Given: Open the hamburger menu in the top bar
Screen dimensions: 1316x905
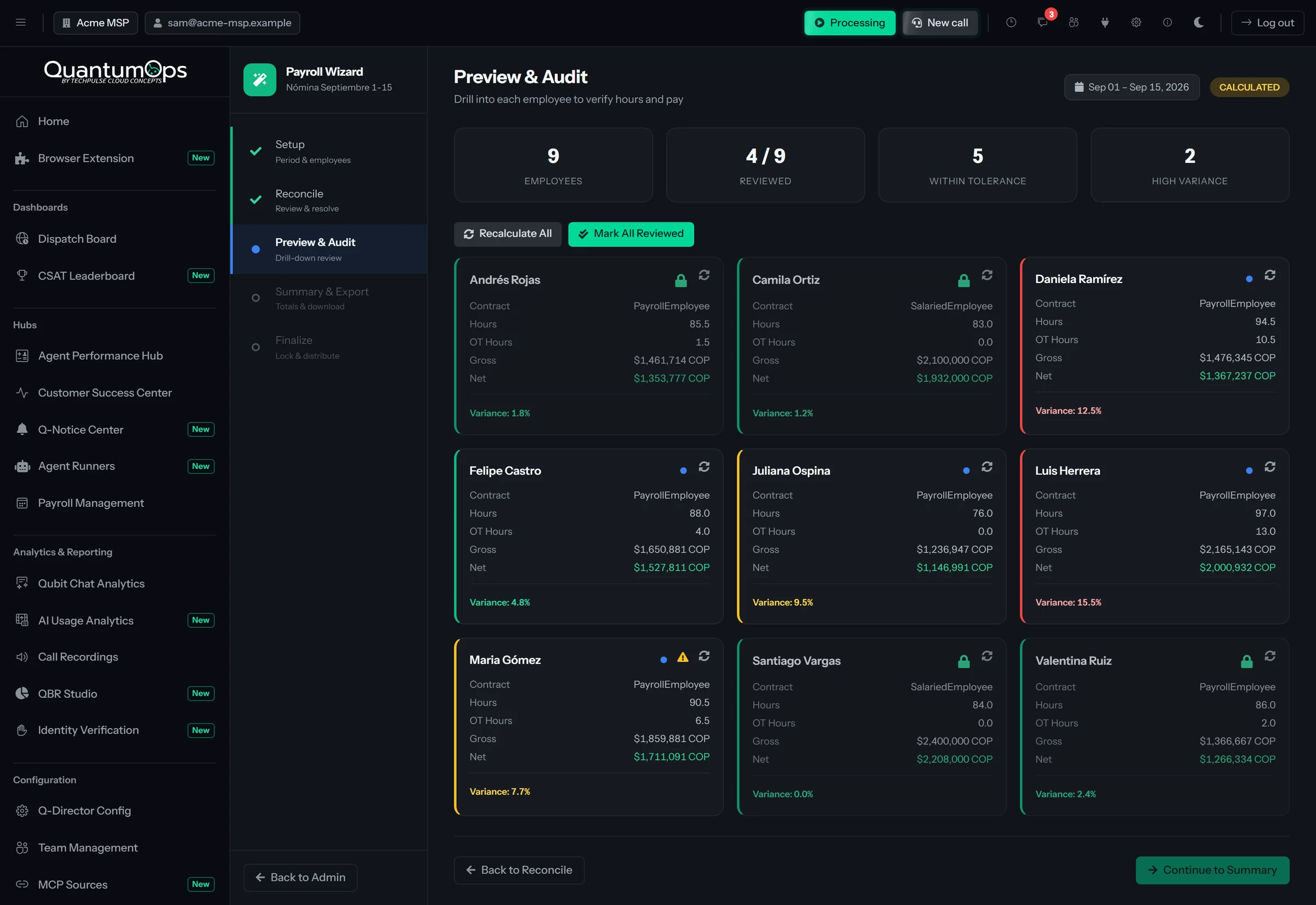Looking at the screenshot, I should point(21,22).
